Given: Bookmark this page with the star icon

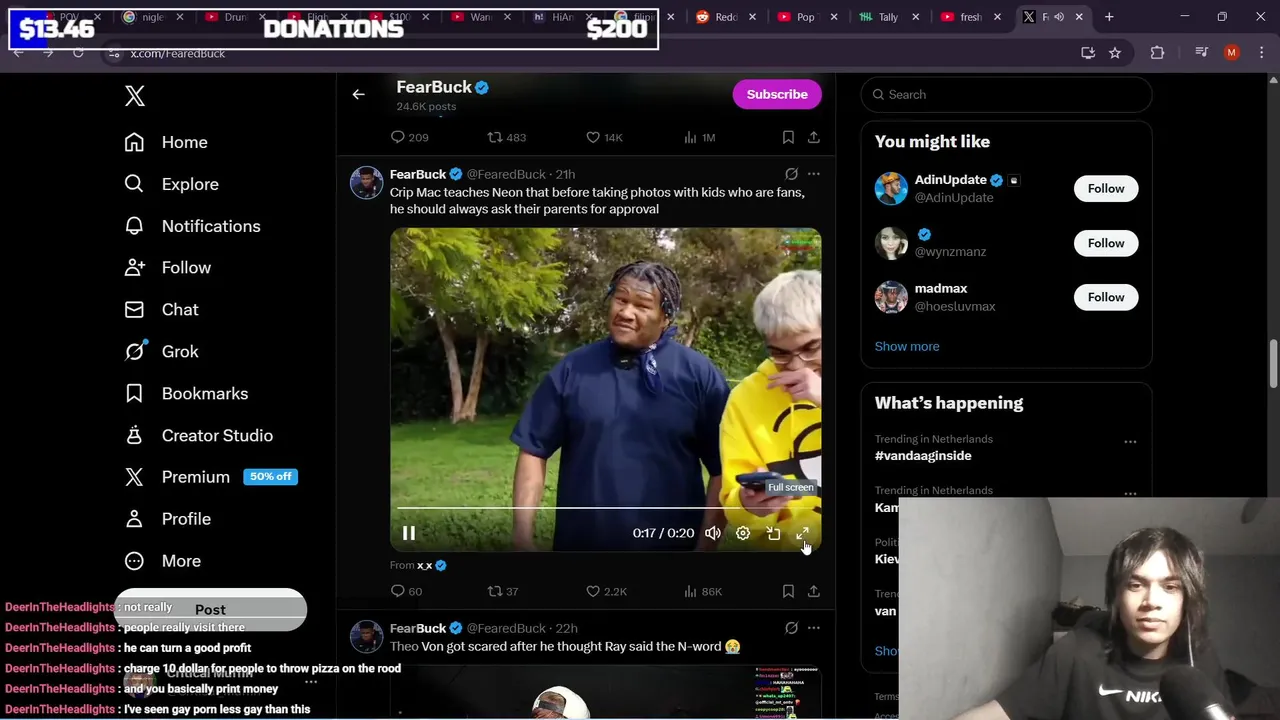Looking at the screenshot, I should (1115, 53).
